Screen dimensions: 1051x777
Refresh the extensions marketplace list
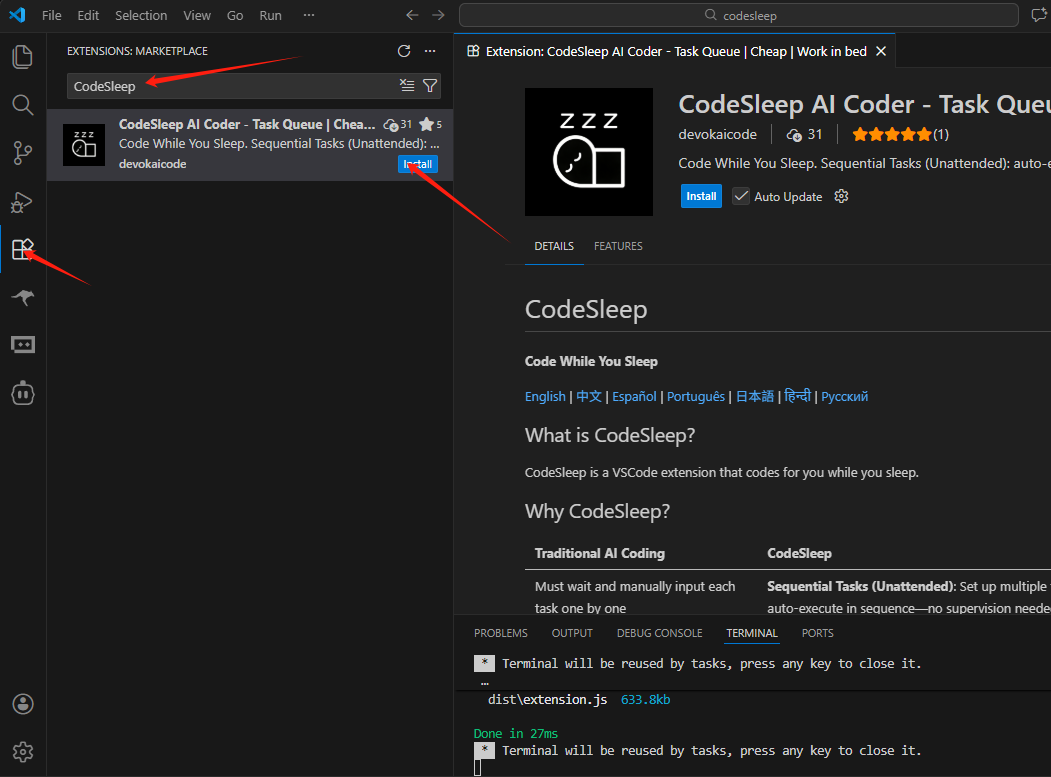[404, 51]
